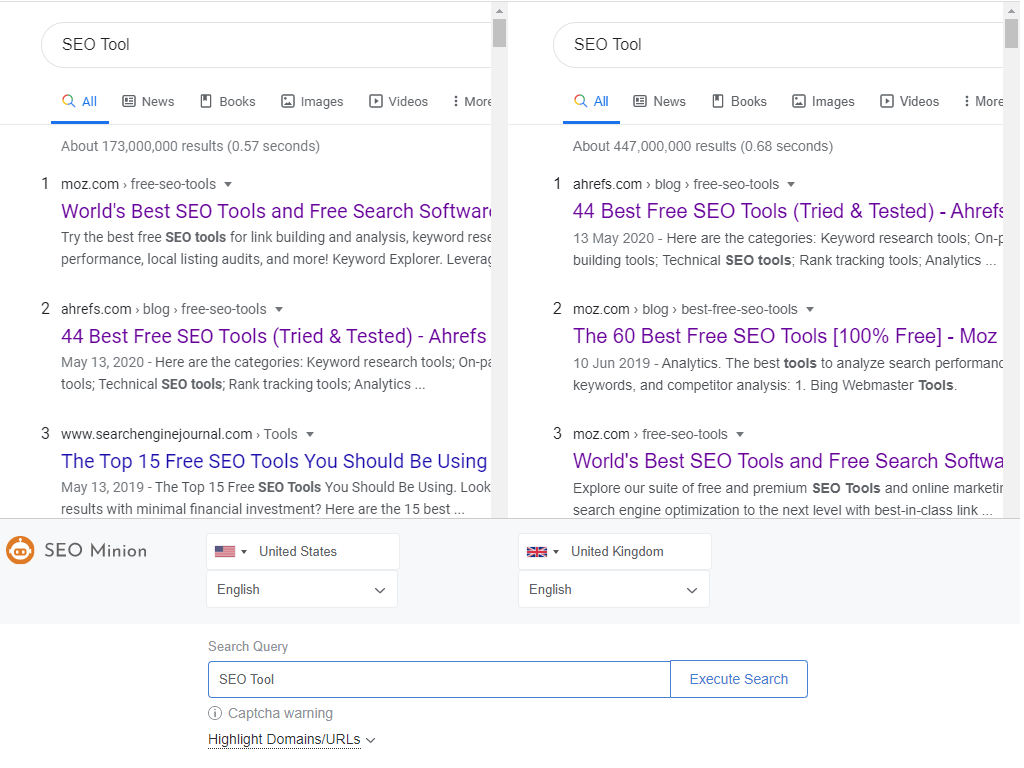Open World's Best SEO Tools link in right pane
1024x768 pixels.
(788, 461)
